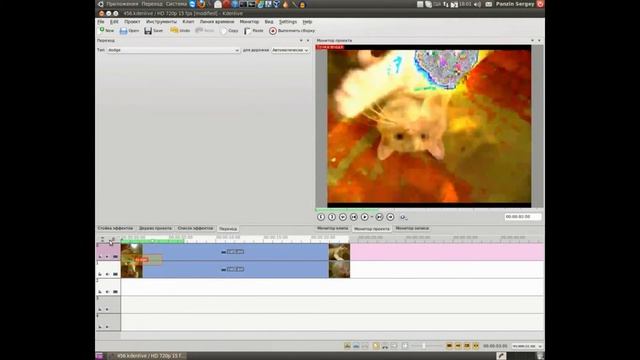
Task: Open the Вид menu
Action: [x=269, y=22]
